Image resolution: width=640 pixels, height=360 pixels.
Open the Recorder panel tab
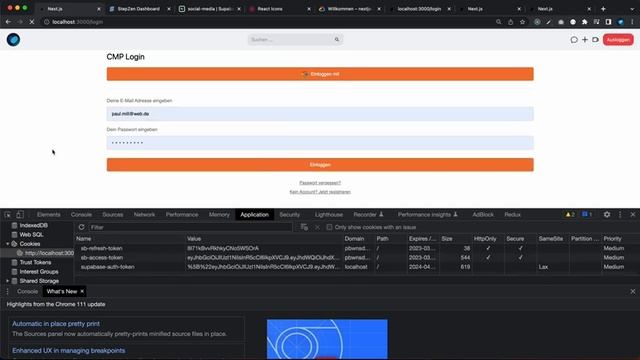pyautogui.click(x=368, y=214)
